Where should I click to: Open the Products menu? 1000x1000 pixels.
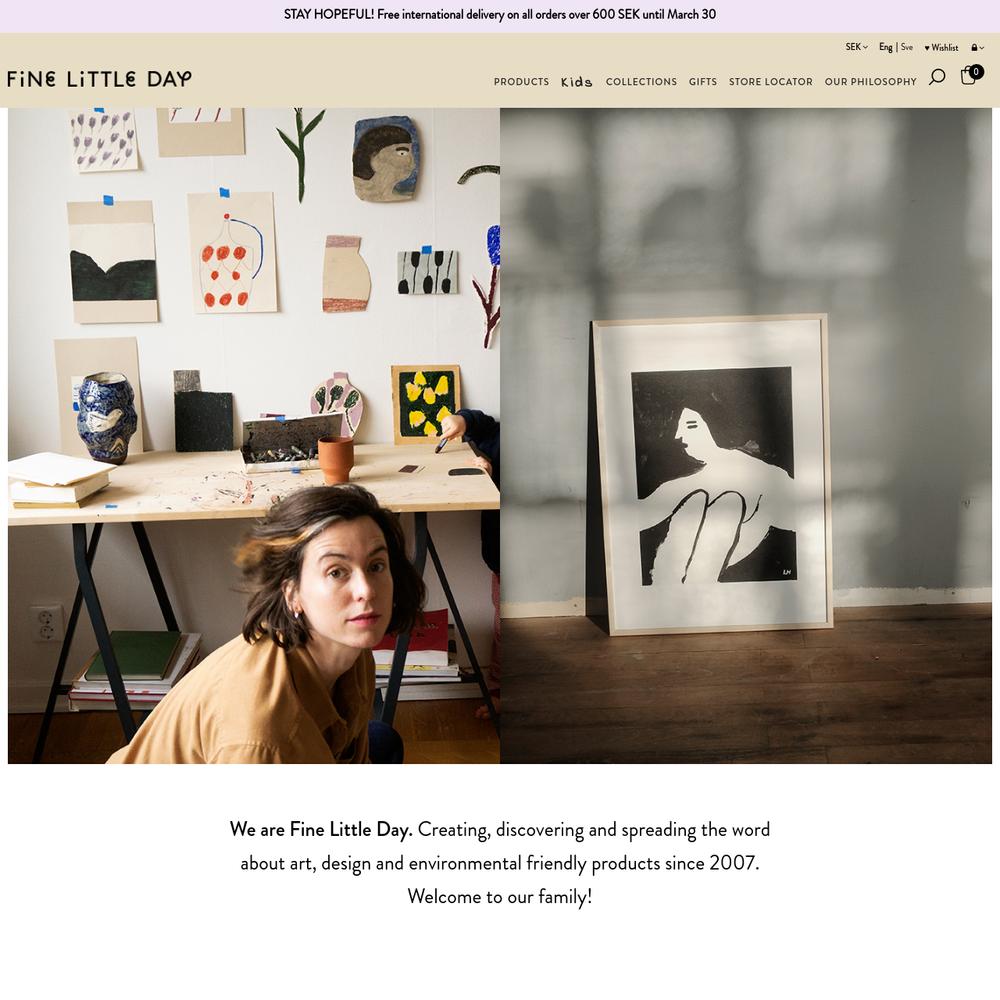pyautogui.click(x=521, y=82)
